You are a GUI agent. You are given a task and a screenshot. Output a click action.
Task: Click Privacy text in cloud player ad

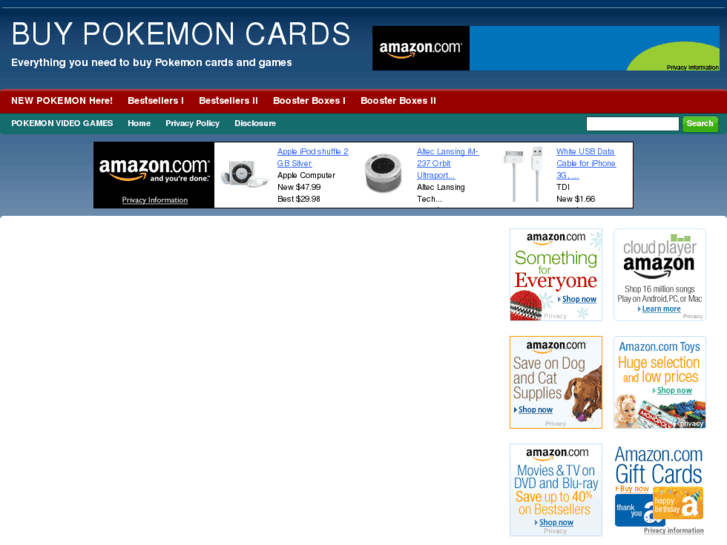(x=693, y=316)
